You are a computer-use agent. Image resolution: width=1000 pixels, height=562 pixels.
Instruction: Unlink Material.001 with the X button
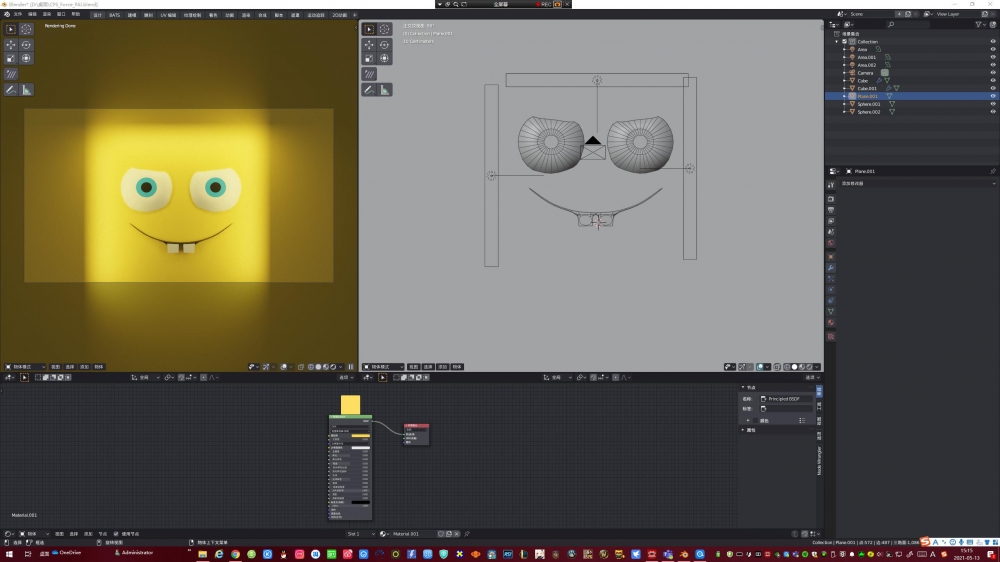point(457,534)
